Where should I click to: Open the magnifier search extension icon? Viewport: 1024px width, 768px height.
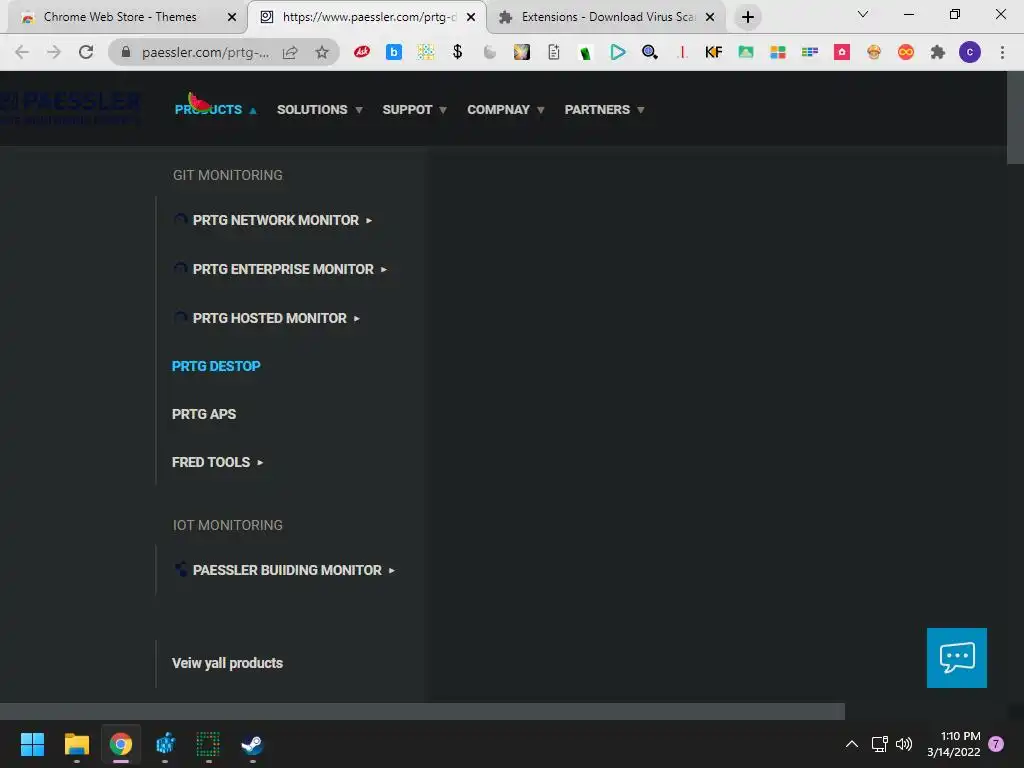[650, 52]
